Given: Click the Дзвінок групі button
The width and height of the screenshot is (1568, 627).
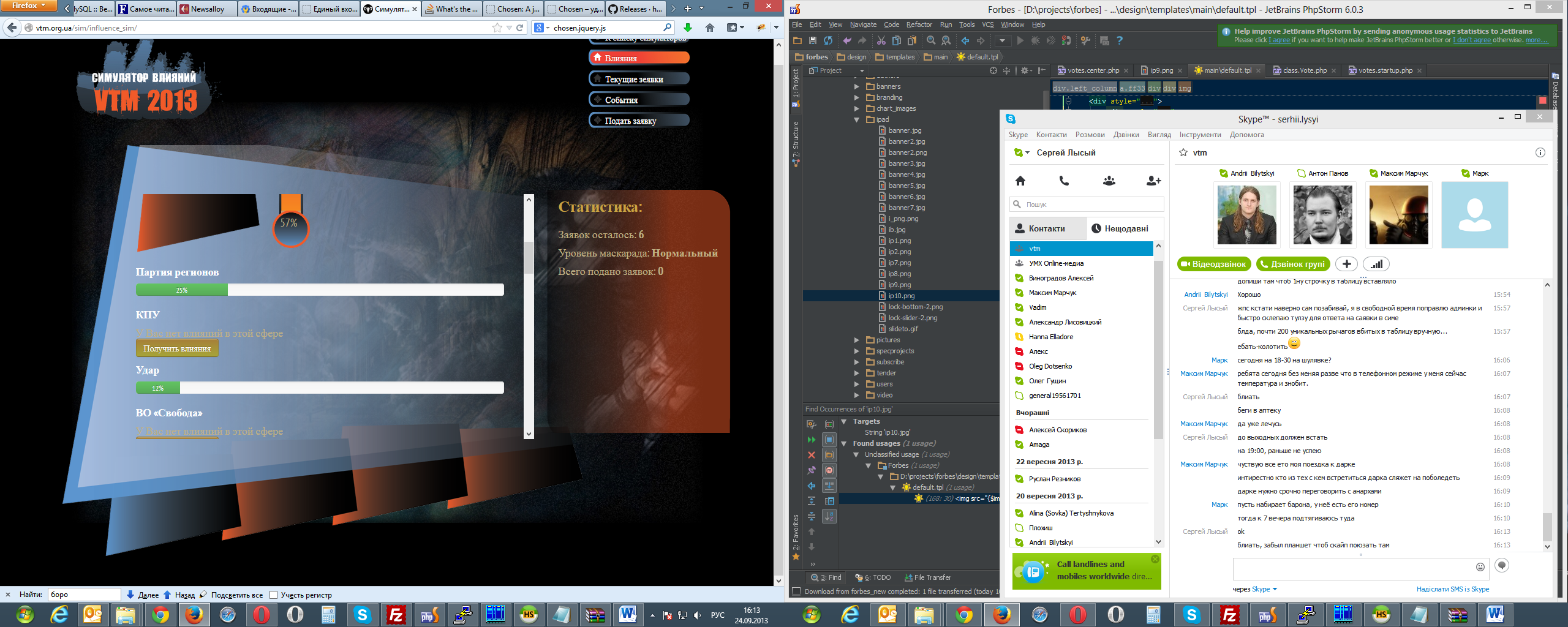Looking at the screenshot, I should [x=1293, y=264].
